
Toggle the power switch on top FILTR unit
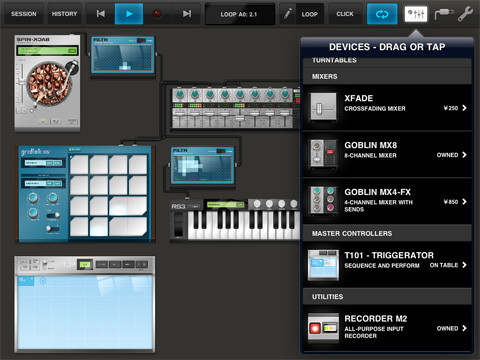(141, 41)
